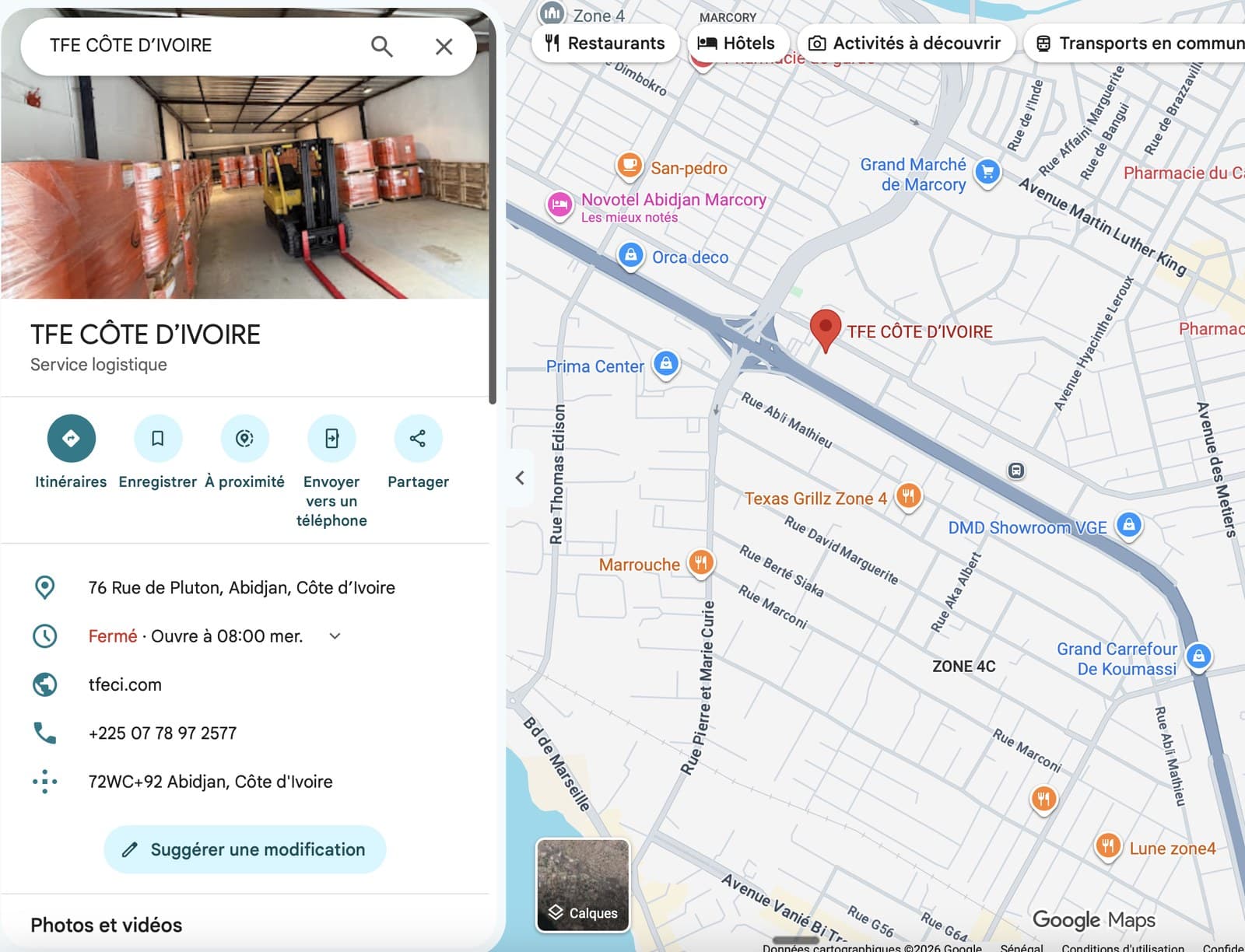This screenshot has width=1245, height=952.
Task: Click the side panel vertical scrollbar
Action: pos(493,210)
